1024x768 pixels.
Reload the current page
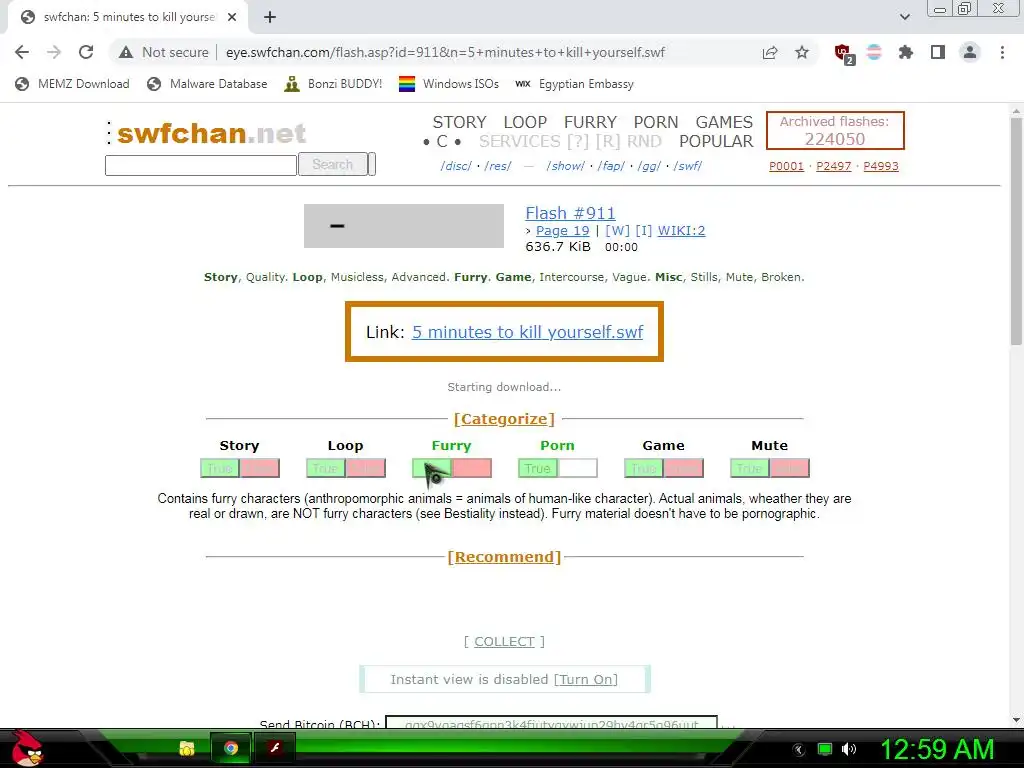(86, 52)
